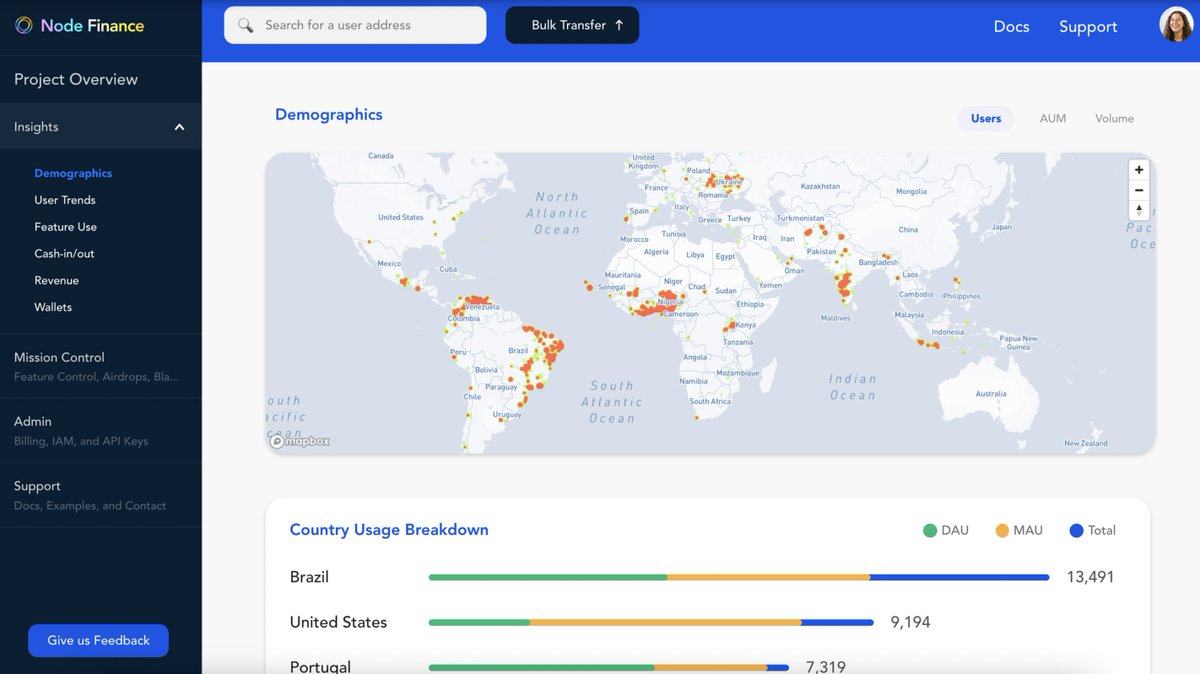Open the user profile avatar
This screenshot has width=1200, height=674.
(x=1176, y=25)
